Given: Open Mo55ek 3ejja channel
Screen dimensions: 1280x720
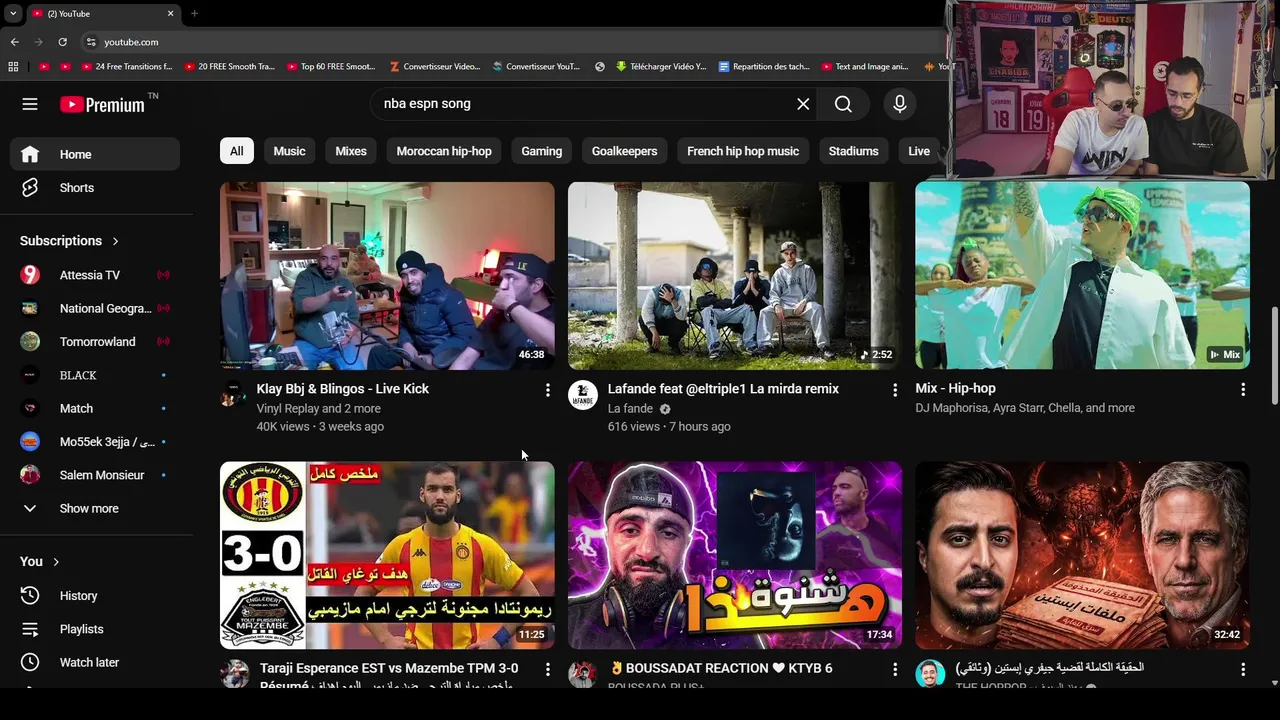Looking at the screenshot, I should point(95,441).
